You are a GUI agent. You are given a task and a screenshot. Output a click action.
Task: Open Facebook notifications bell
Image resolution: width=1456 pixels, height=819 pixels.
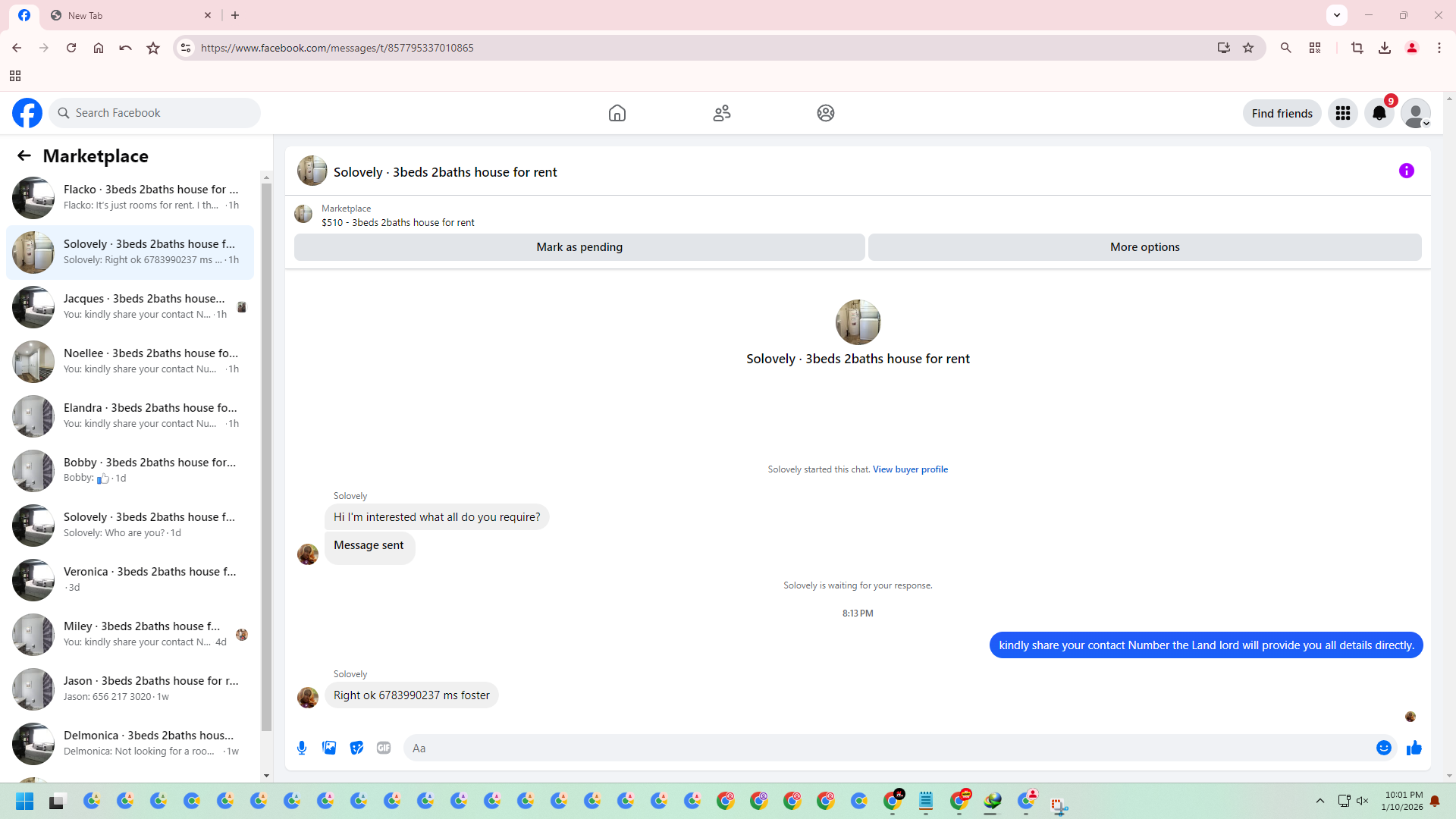tap(1379, 113)
